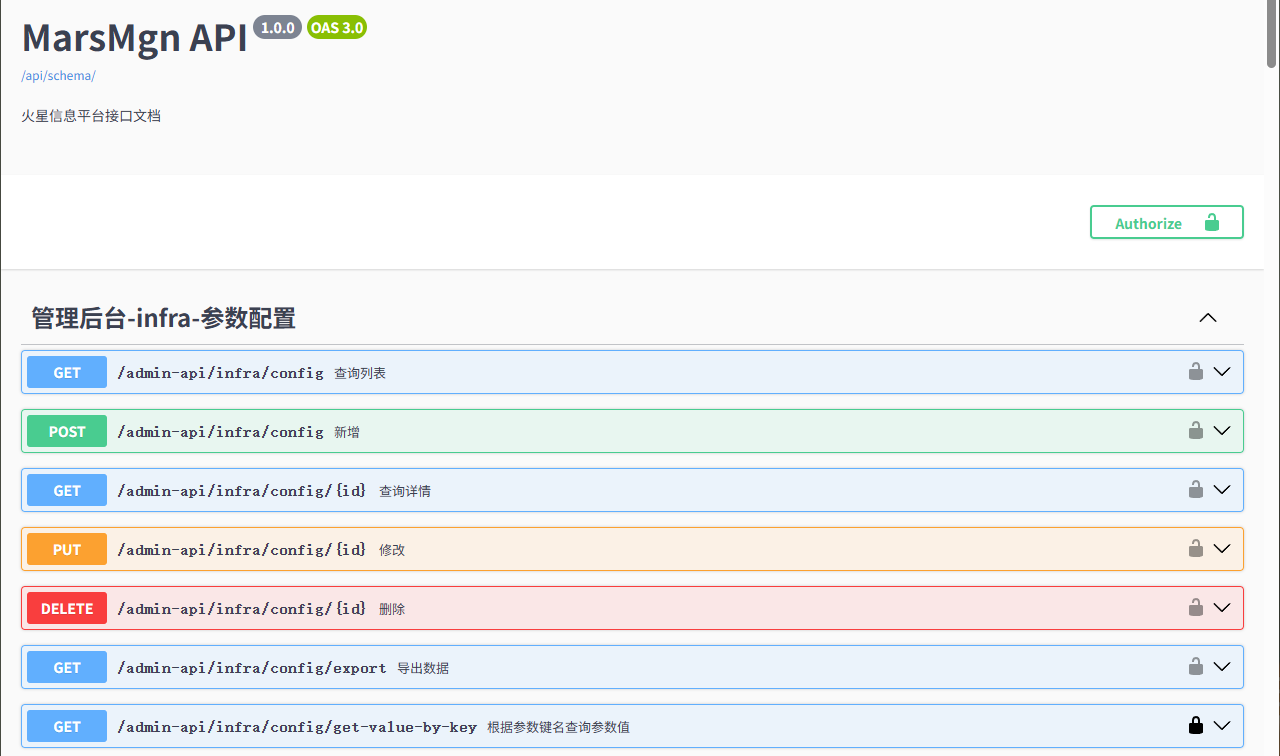Viewport: 1280px width, 756px height.
Task: Click lock icon on DELETE config/{id} 删除 row
Action: (x=1195, y=608)
